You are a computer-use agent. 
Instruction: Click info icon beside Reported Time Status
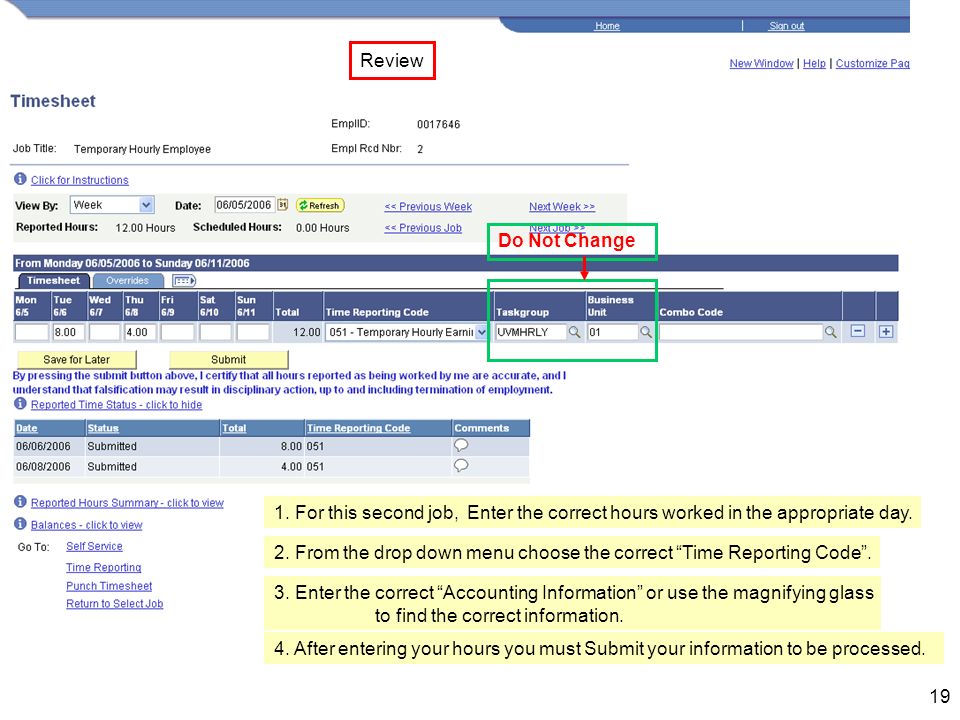click(20, 403)
